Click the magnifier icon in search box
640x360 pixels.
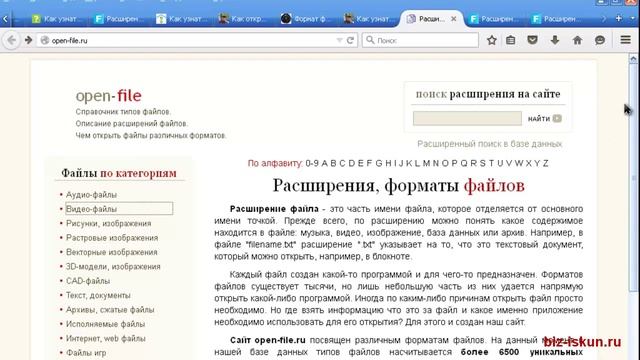click(x=370, y=40)
